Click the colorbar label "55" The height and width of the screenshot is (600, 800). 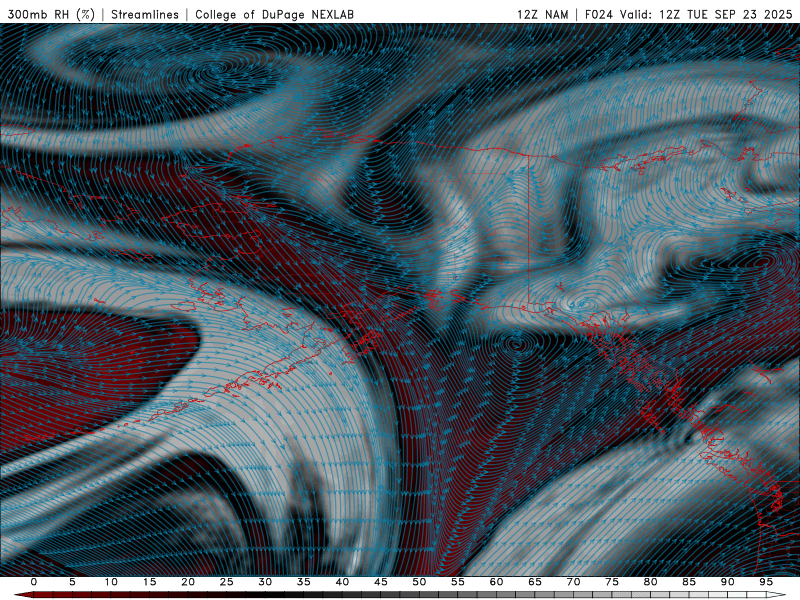point(458,582)
